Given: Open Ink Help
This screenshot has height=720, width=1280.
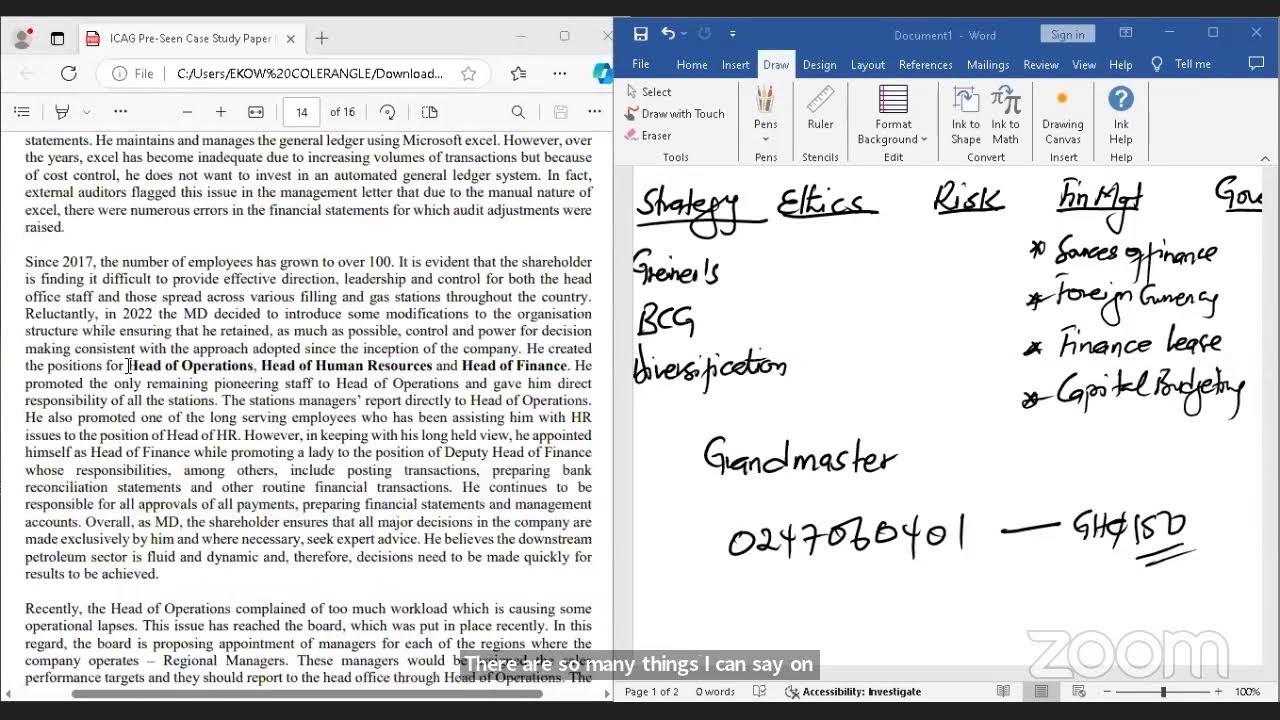Looking at the screenshot, I should pyautogui.click(x=1121, y=115).
